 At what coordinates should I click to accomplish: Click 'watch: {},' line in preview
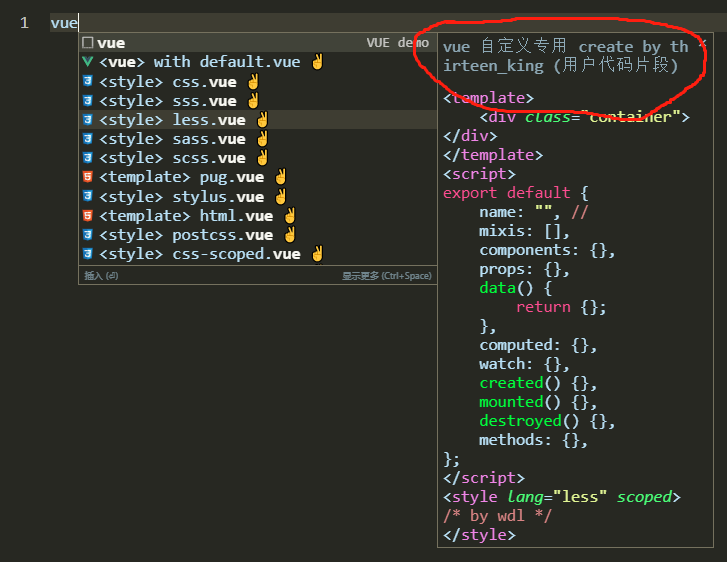(524, 364)
